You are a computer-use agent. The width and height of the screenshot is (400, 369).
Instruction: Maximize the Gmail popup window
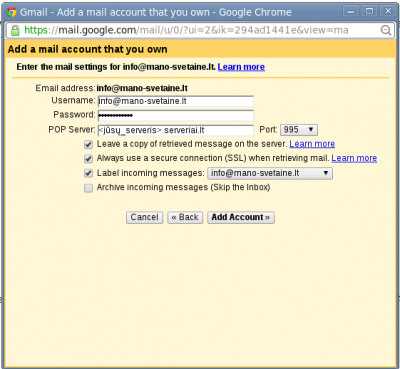pyautogui.click(x=369, y=12)
